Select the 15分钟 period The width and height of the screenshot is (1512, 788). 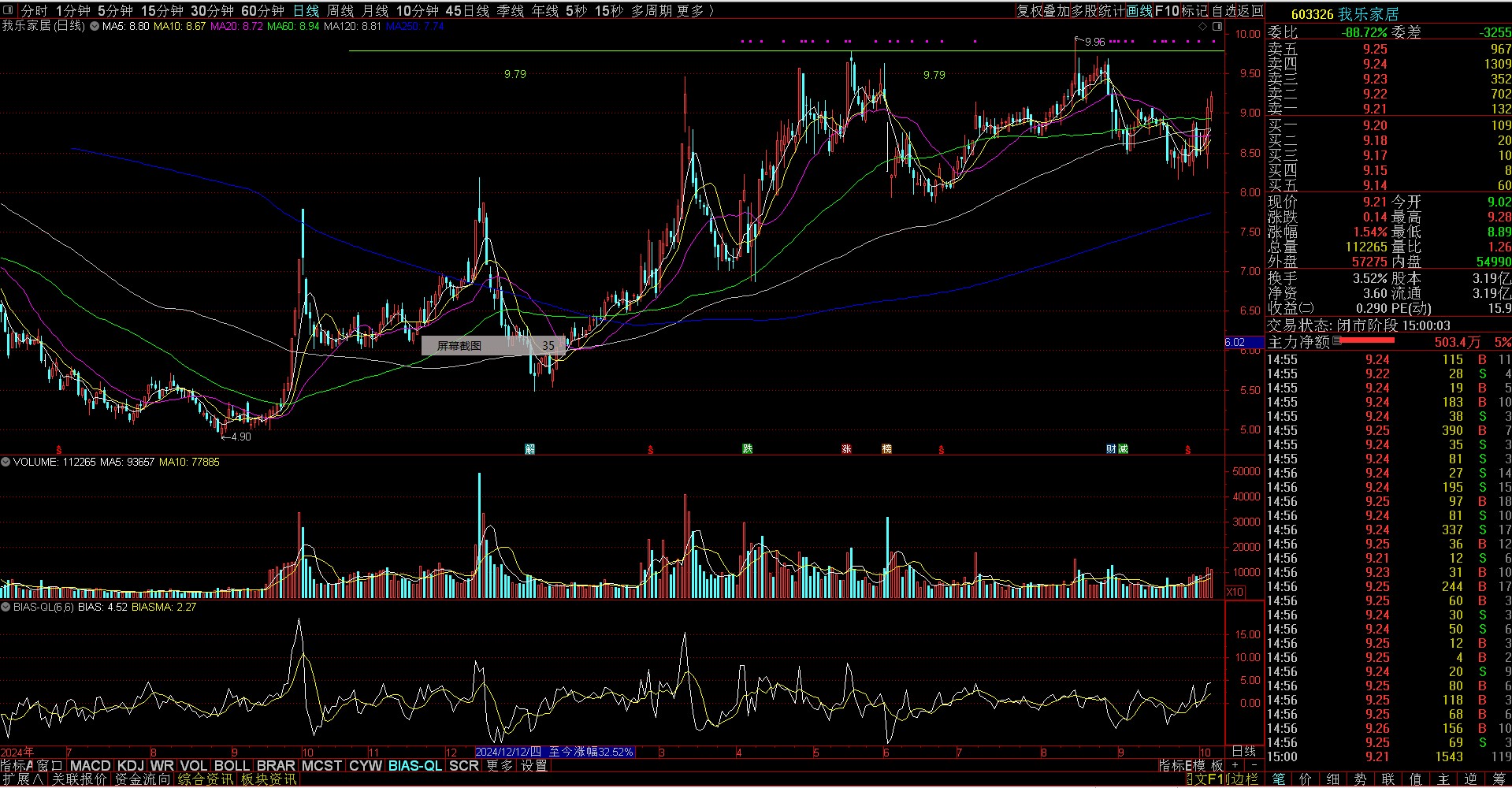point(162,11)
